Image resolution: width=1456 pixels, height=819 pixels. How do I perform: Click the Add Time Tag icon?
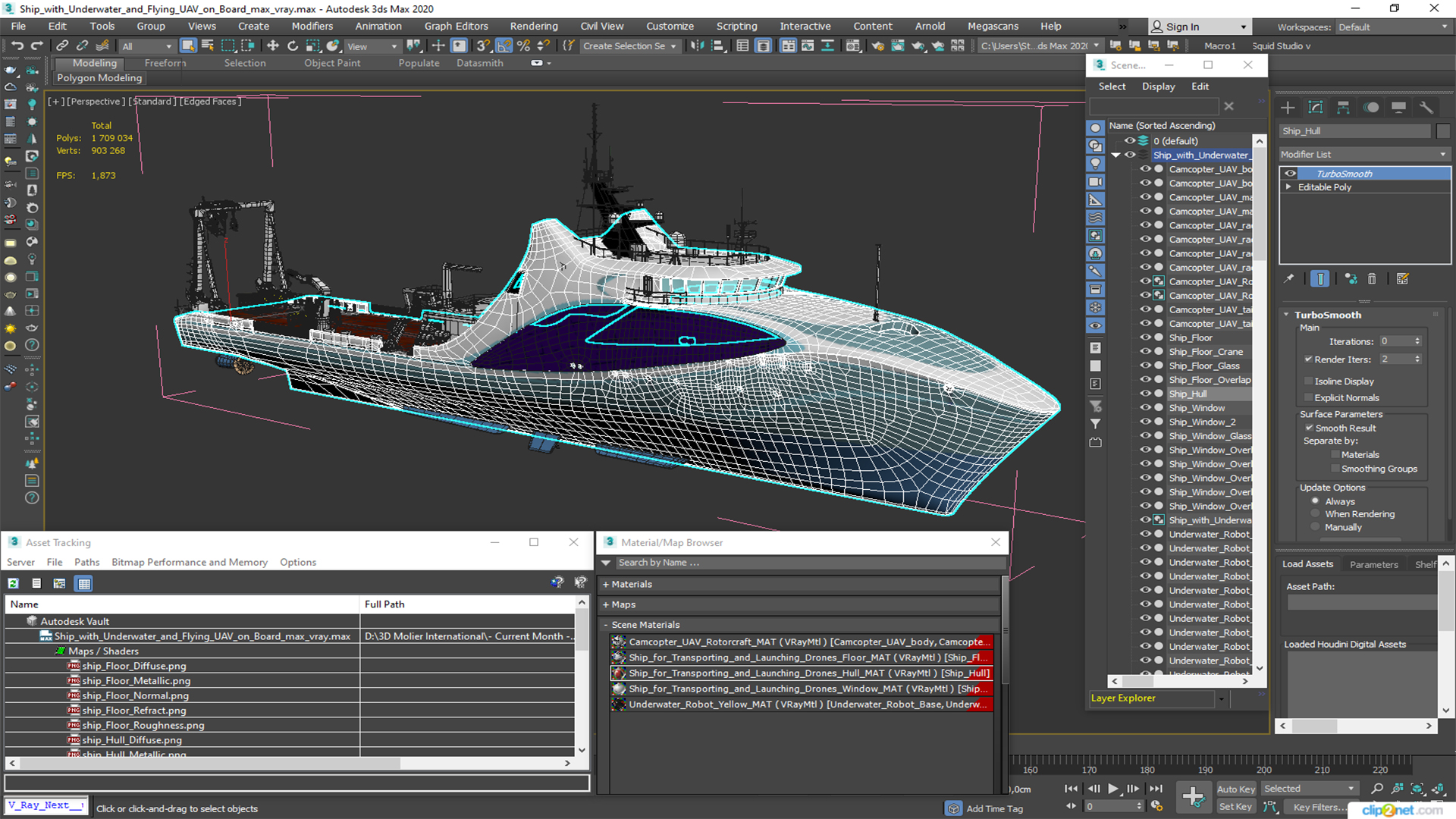pyautogui.click(x=954, y=808)
